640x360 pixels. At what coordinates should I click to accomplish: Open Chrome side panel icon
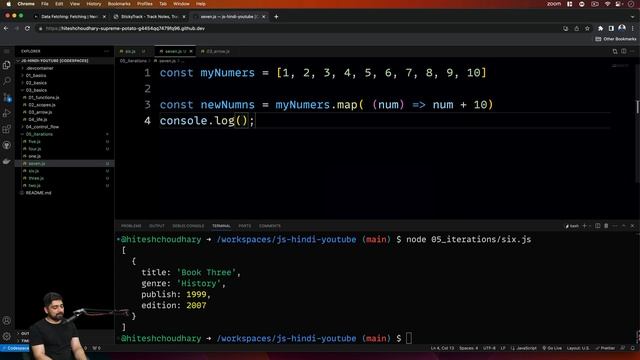pyautogui.click(x=611, y=29)
